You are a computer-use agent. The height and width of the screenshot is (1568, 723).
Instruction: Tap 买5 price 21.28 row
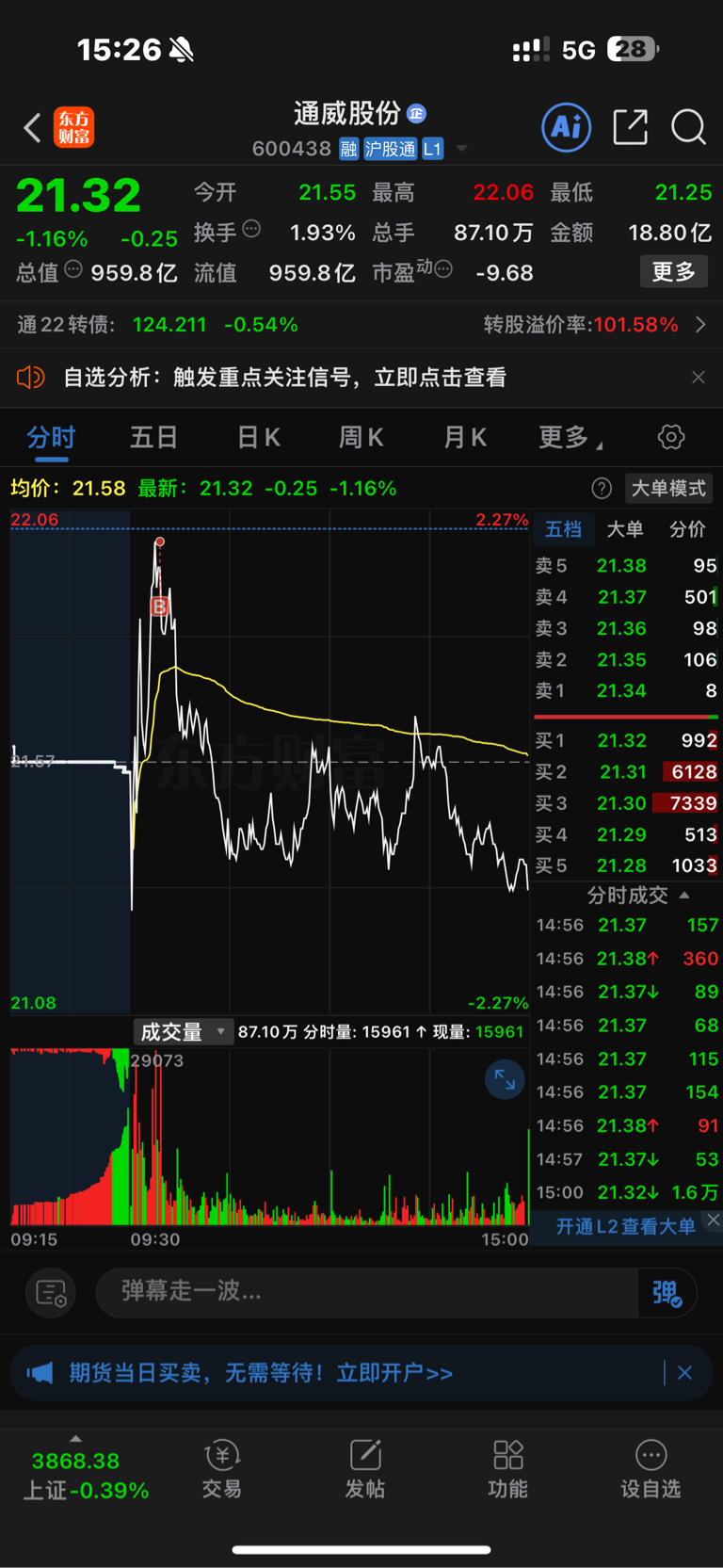626,865
